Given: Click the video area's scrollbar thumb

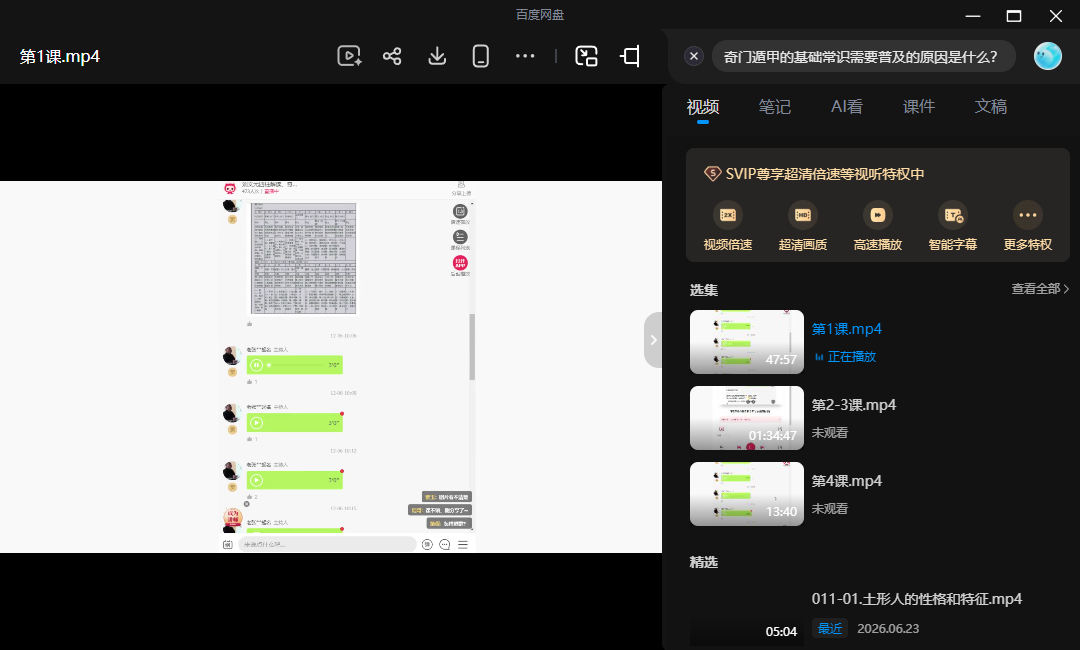Looking at the screenshot, I should tap(472, 346).
